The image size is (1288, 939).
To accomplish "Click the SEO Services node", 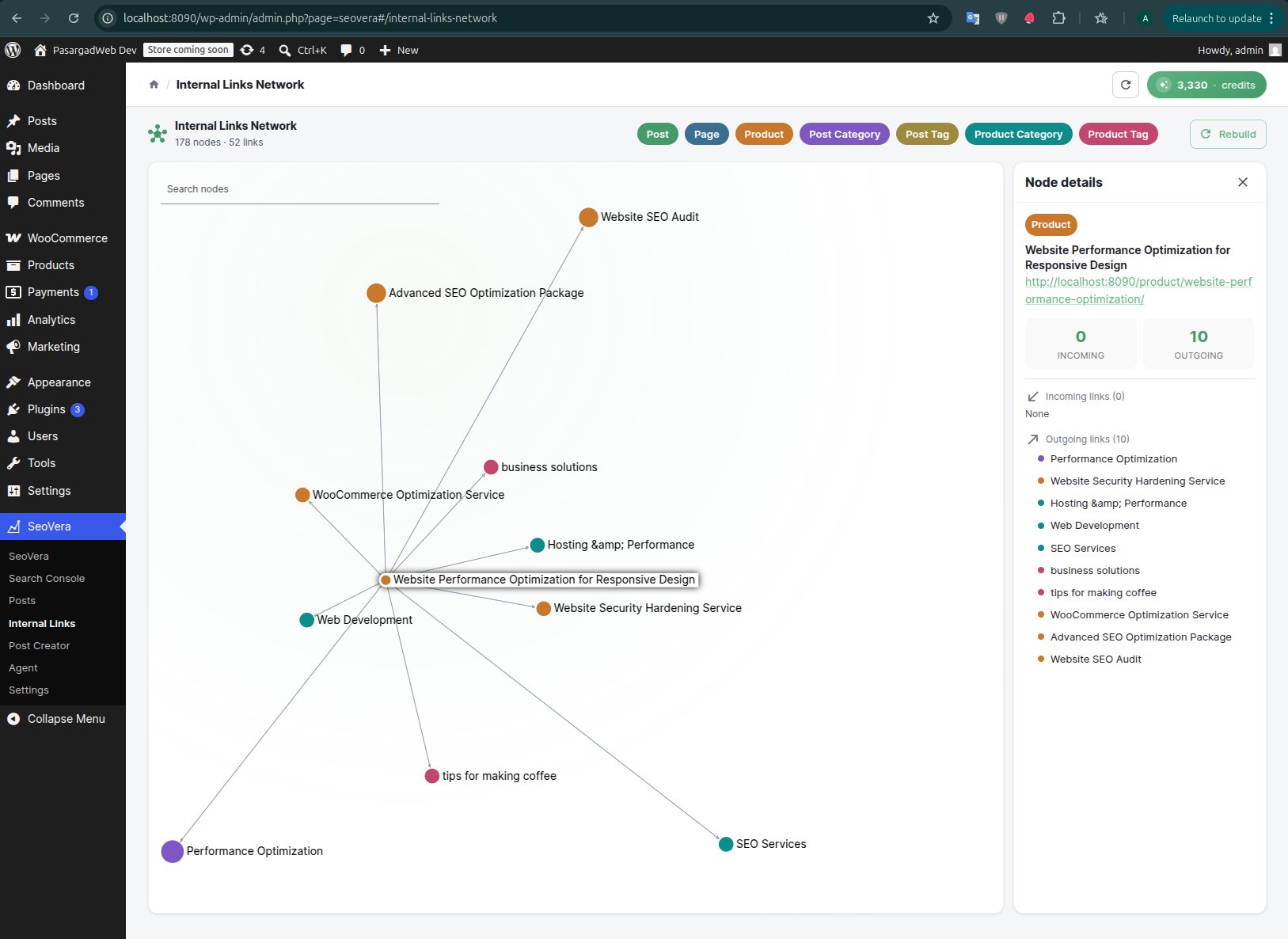I will click(726, 844).
